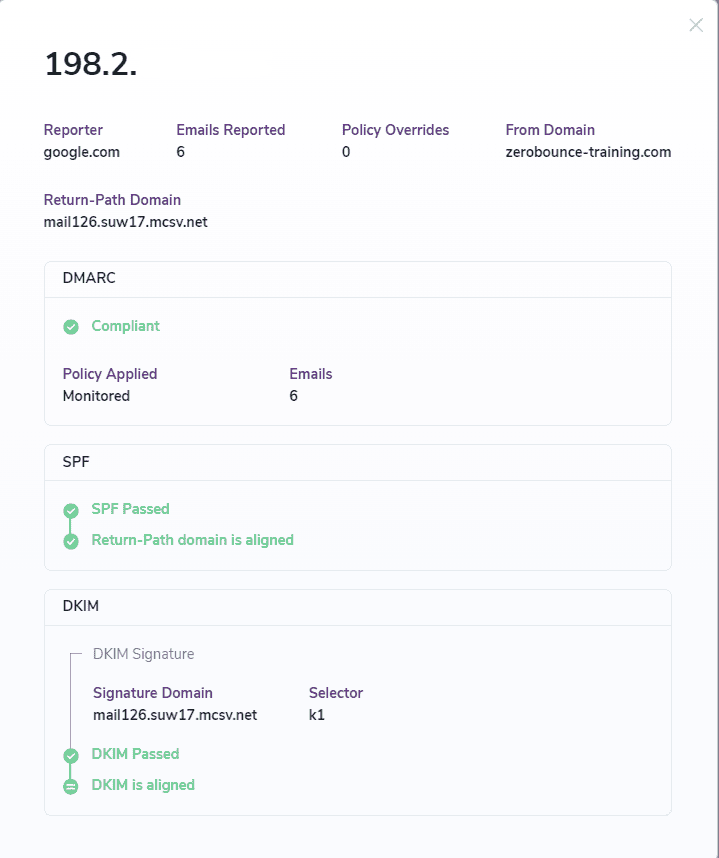Open the zerobounce-training.com From Domain link
Image resolution: width=719 pixels, height=858 pixels.
(x=588, y=152)
